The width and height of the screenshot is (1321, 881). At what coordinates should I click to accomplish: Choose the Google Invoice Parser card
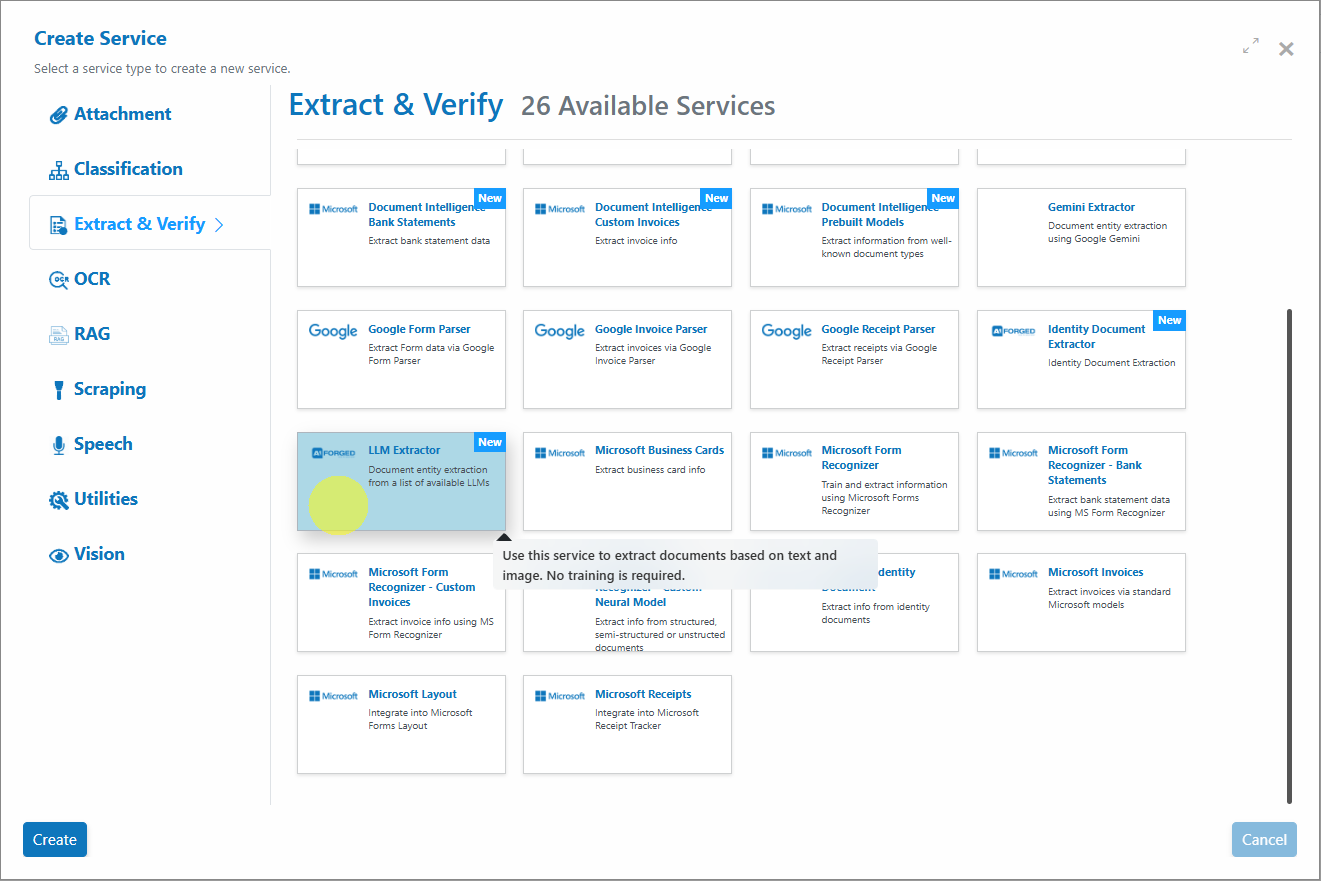pos(627,359)
